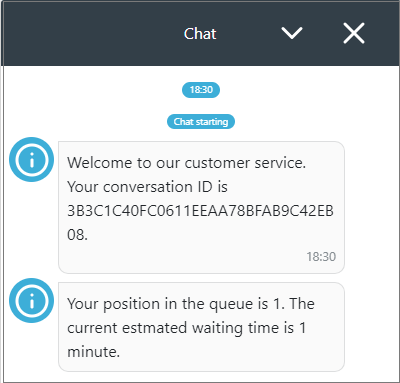Screen dimensions: 400x383
Task: Click the info icon beside the queue message
Action: pyautogui.click(x=31, y=300)
